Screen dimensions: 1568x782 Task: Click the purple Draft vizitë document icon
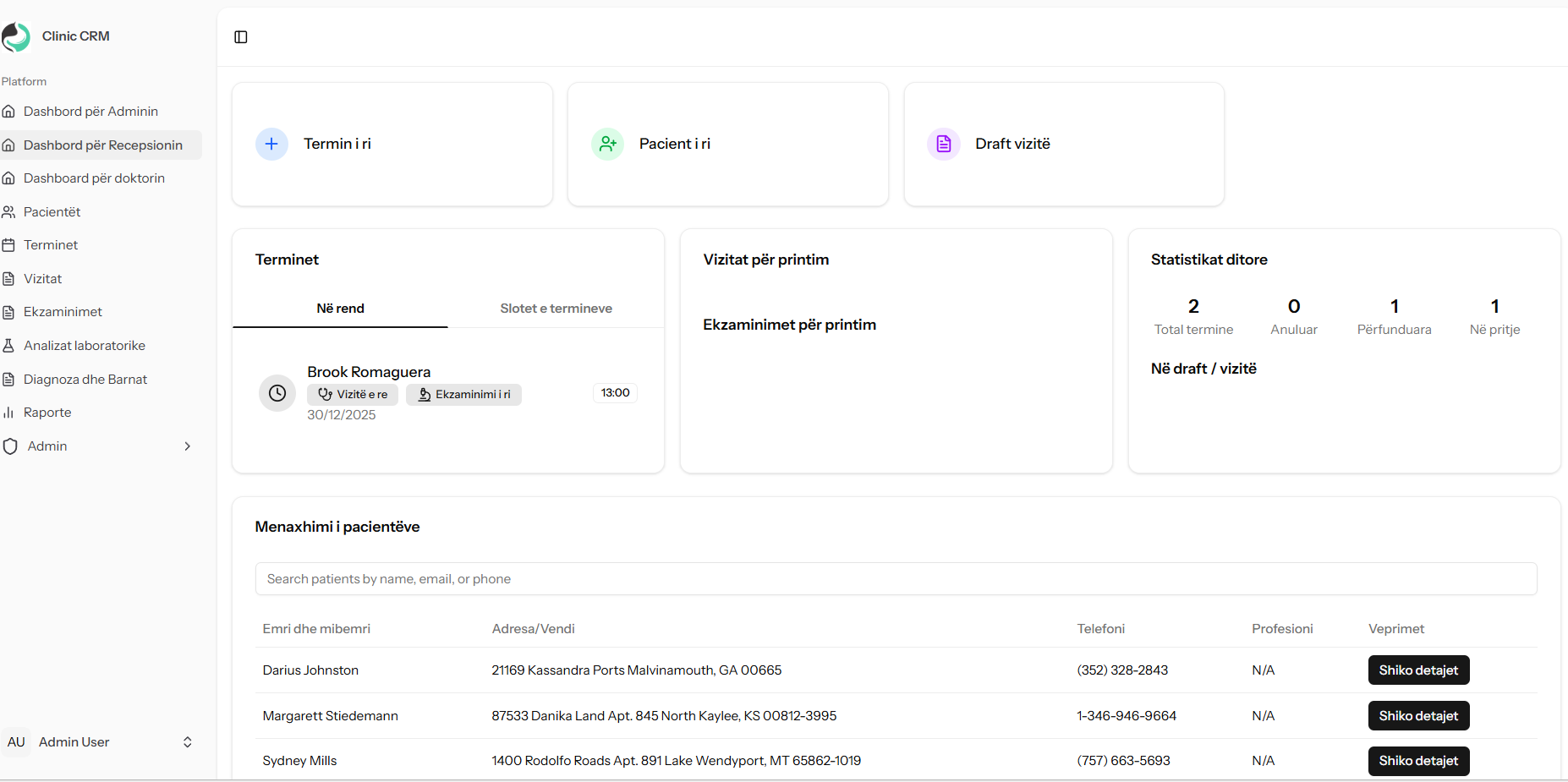coord(943,144)
